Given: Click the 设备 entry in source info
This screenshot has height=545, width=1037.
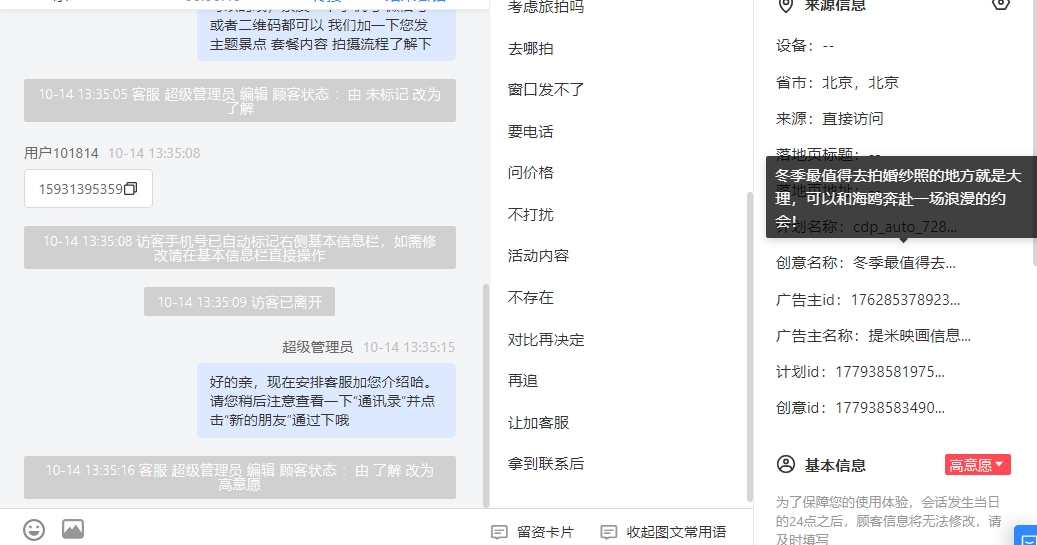Looking at the screenshot, I should 805,46.
